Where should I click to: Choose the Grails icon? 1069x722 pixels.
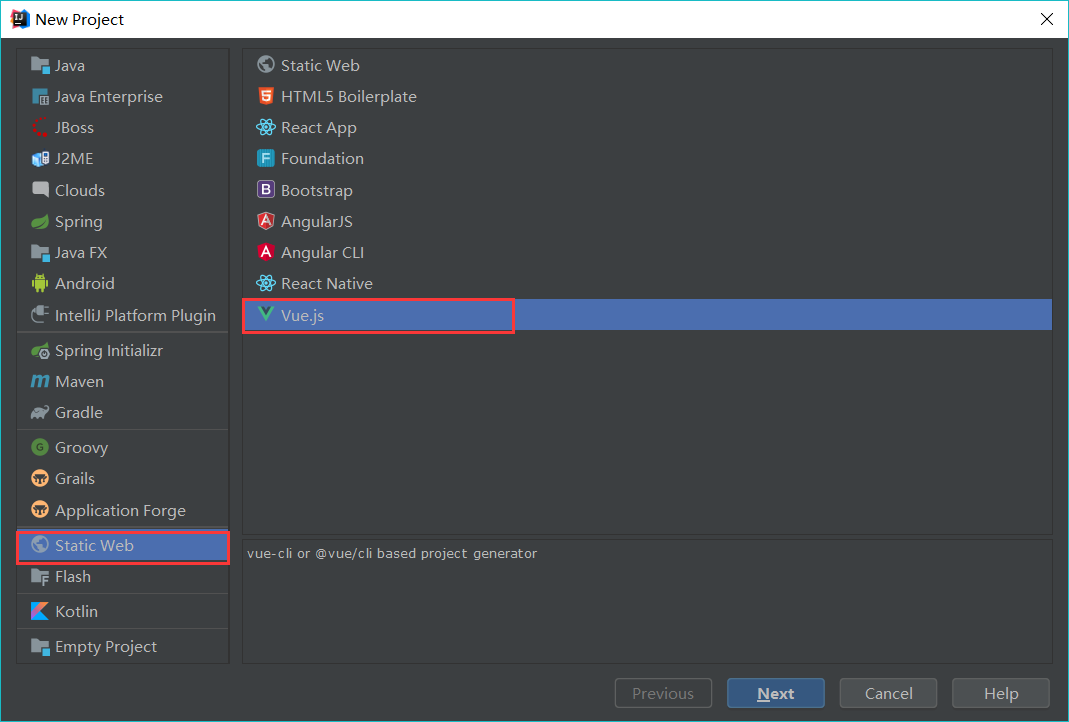tap(40, 479)
